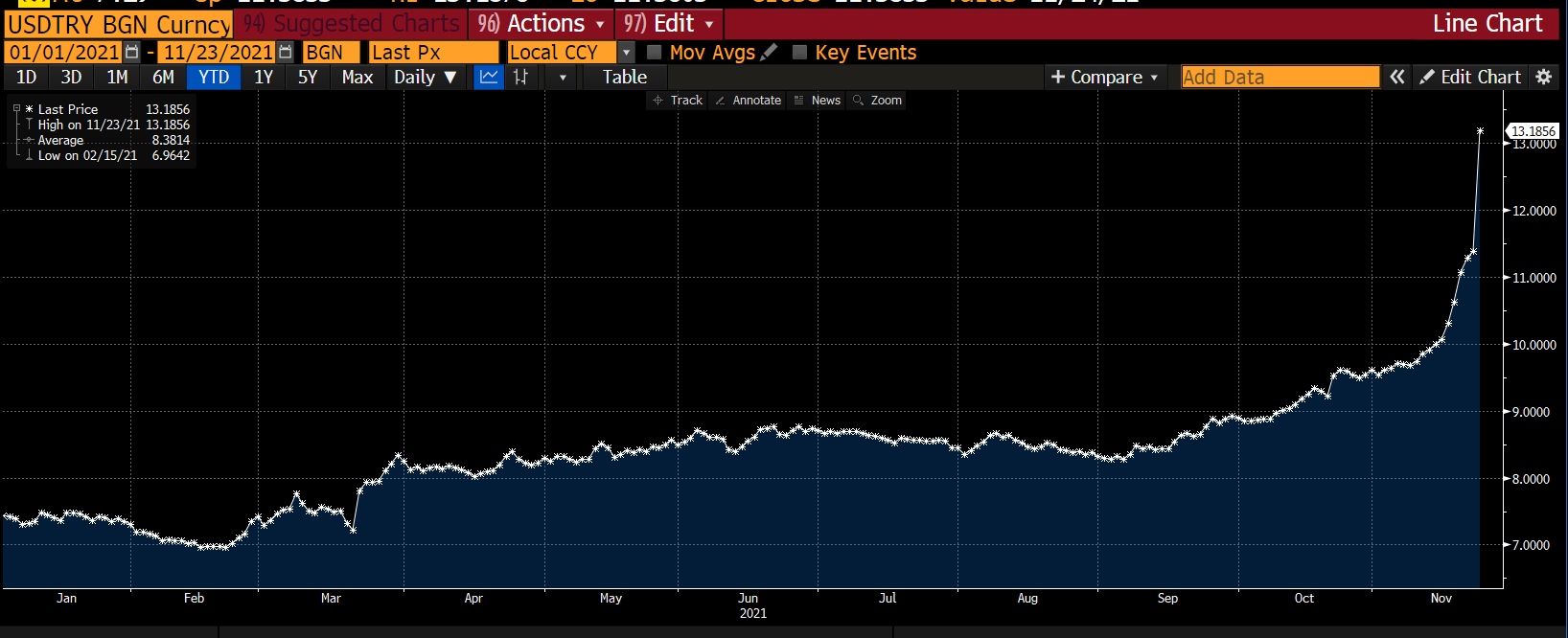Activate the Track crosshair tool
The width and height of the screenshot is (1568, 638).
[677, 101]
